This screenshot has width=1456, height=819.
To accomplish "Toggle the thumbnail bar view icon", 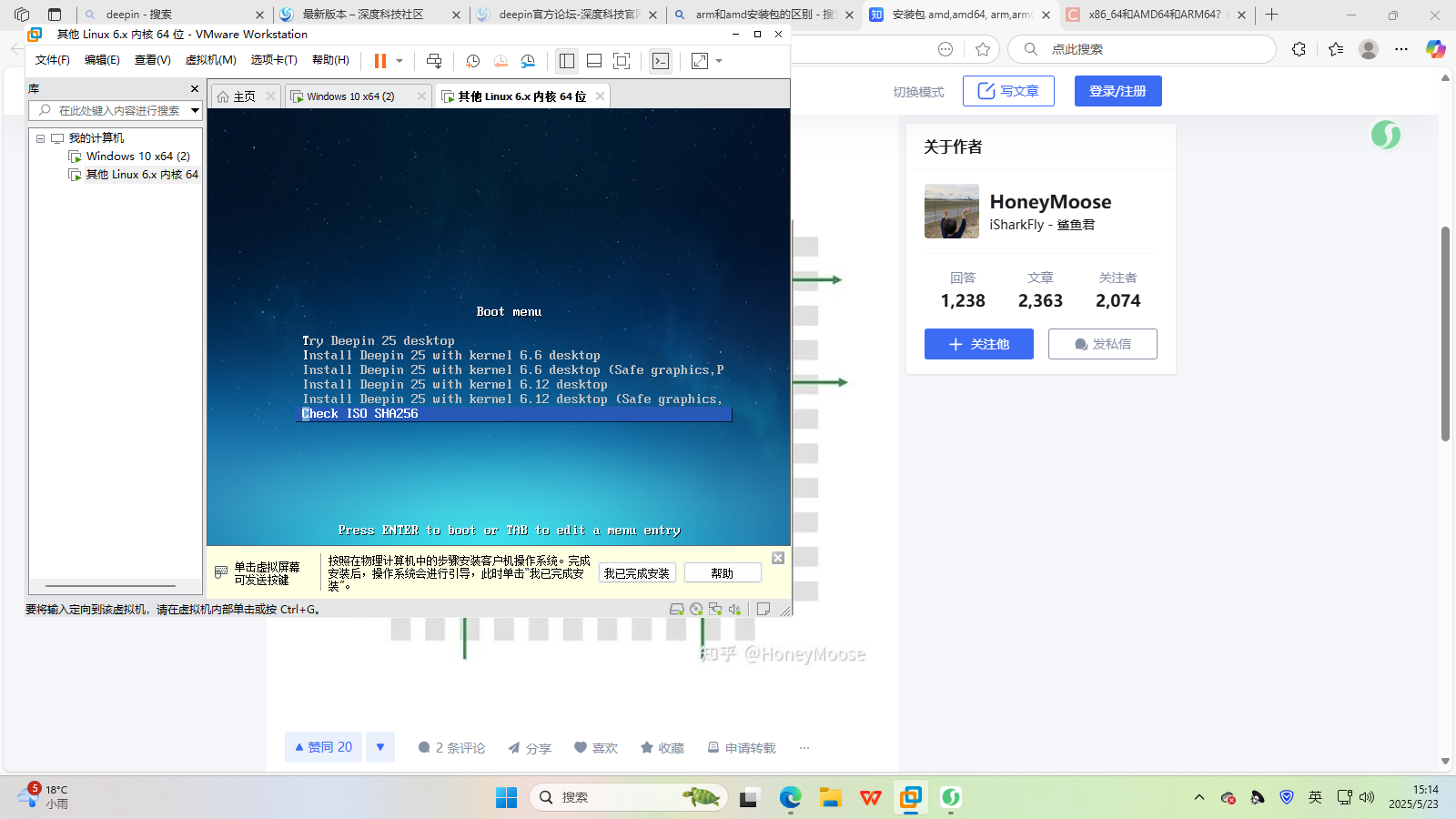I will pyautogui.click(x=594, y=61).
